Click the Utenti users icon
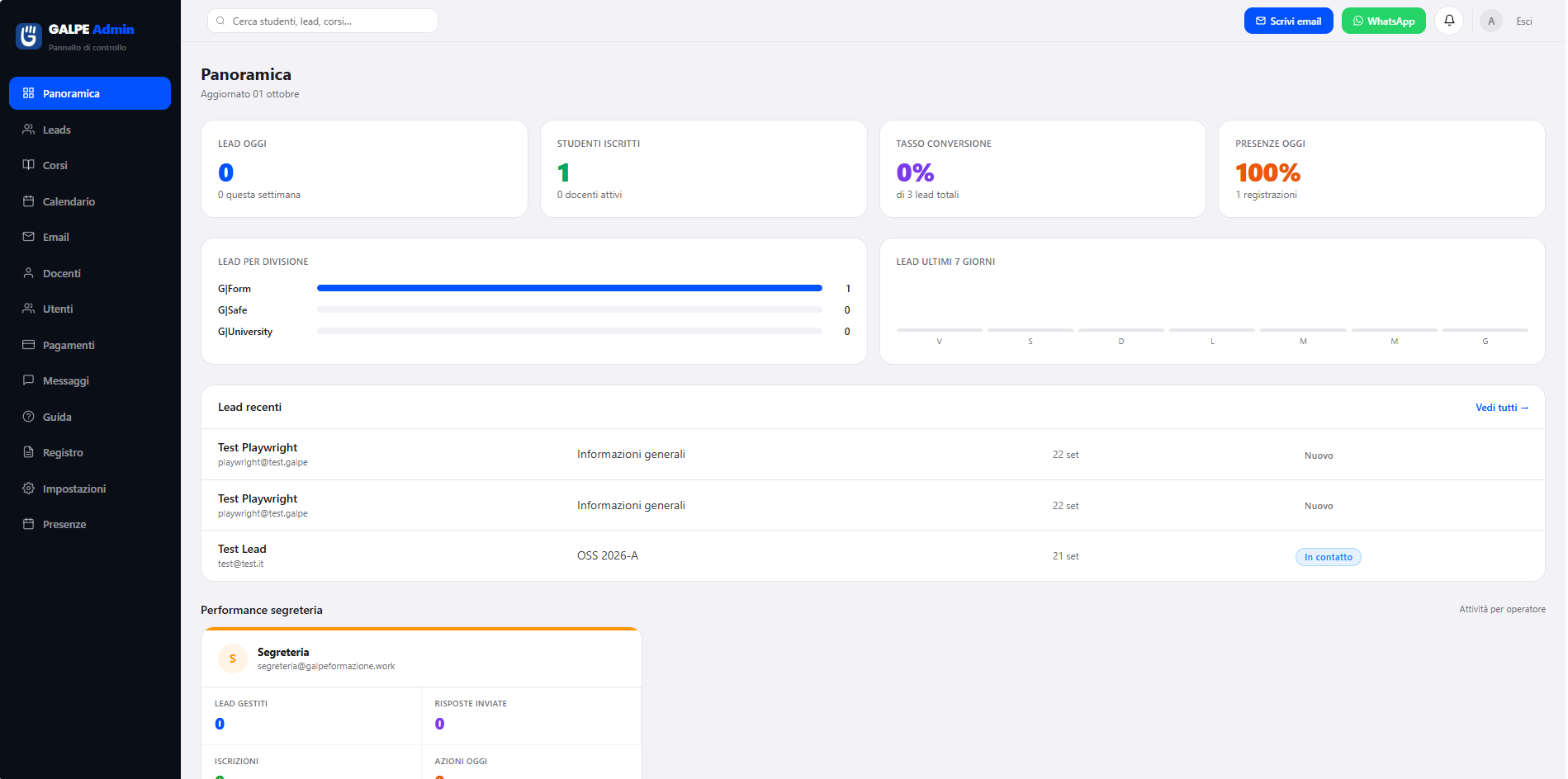Viewport: 1568px width, 779px height. (x=28, y=309)
